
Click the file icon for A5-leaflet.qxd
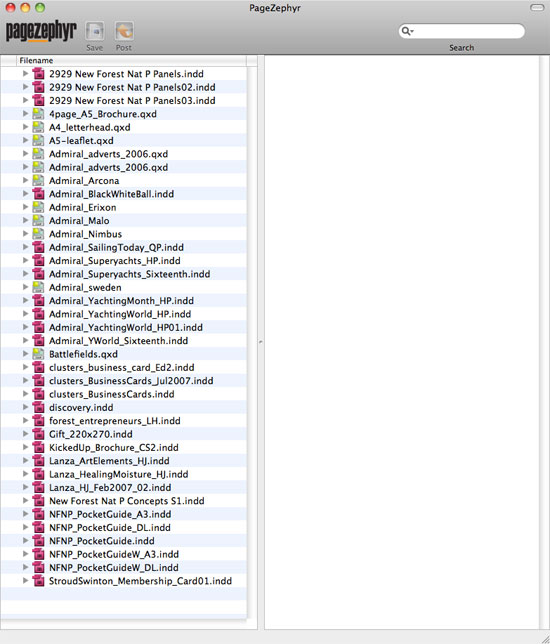(38, 140)
